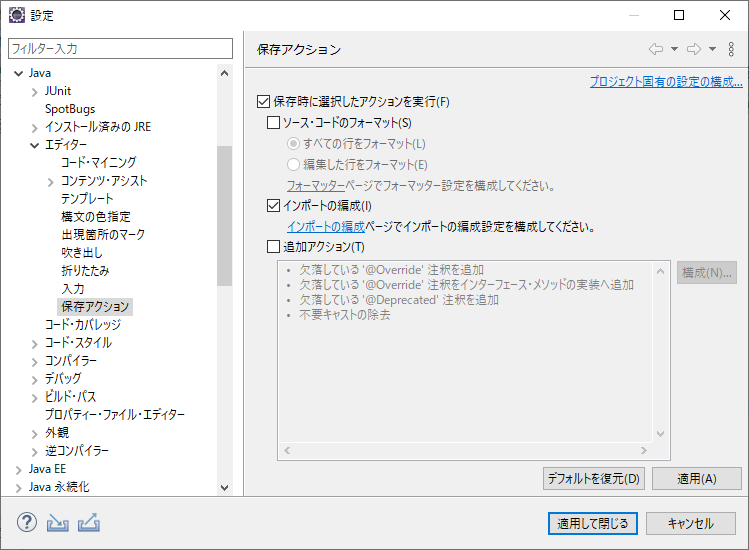Image resolution: width=749 pixels, height=550 pixels.
Task: Expand the JUnit tree node
Action: click(x=34, y=92)
